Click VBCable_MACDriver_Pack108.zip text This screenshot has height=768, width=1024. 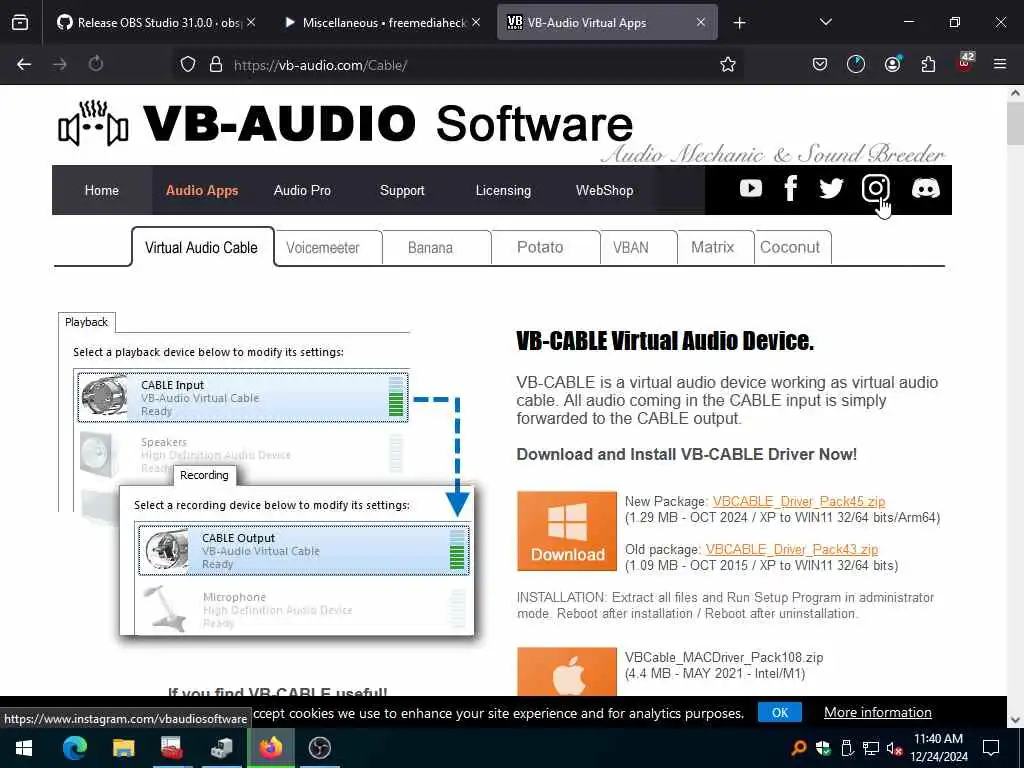724,657
